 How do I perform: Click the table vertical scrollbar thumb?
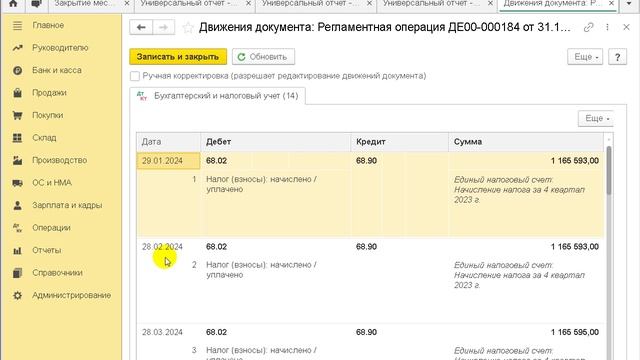point(609,171)
